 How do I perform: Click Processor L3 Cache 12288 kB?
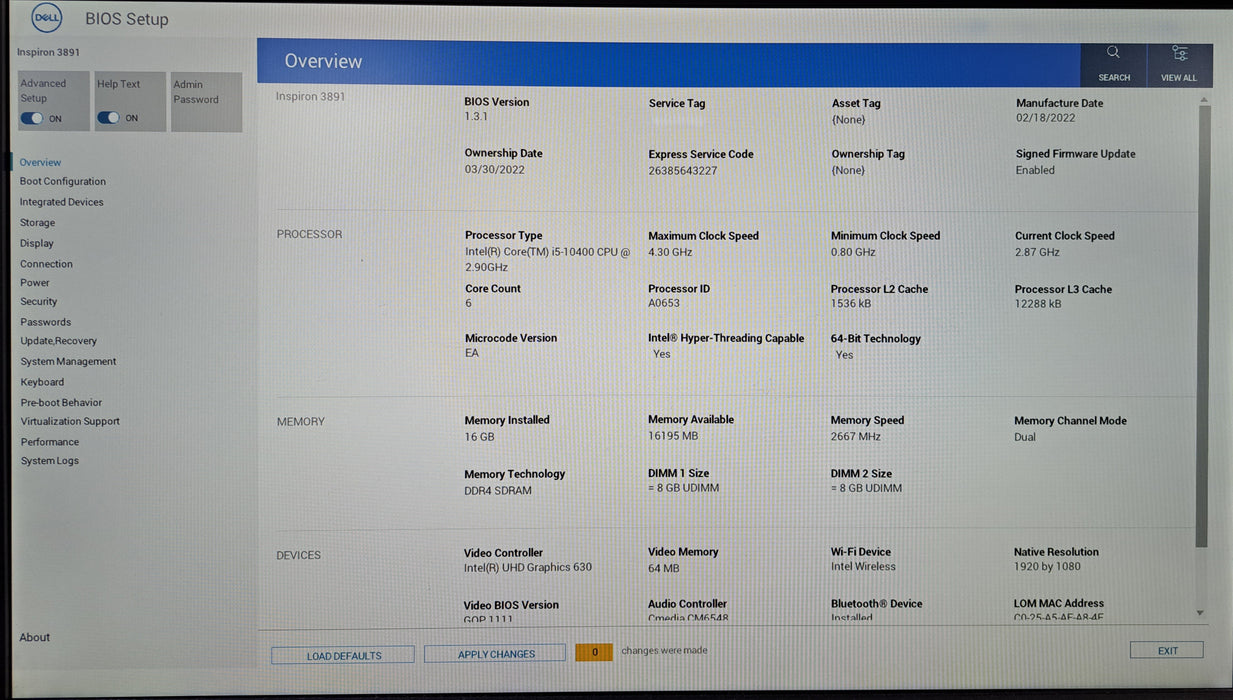tap(1038, 304)
